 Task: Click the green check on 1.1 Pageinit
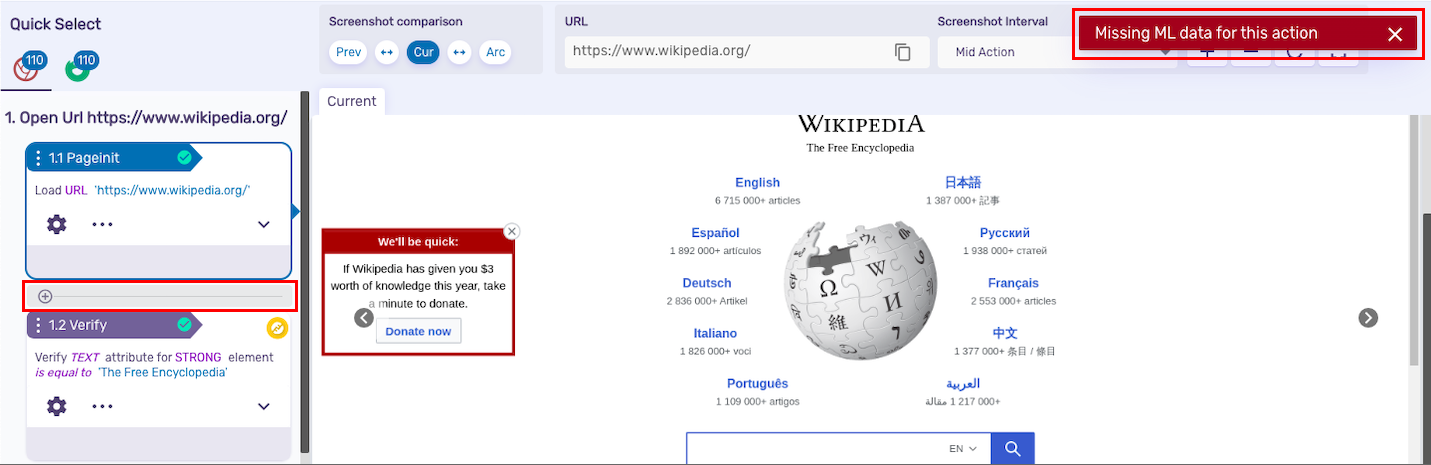tap(184, 157)
